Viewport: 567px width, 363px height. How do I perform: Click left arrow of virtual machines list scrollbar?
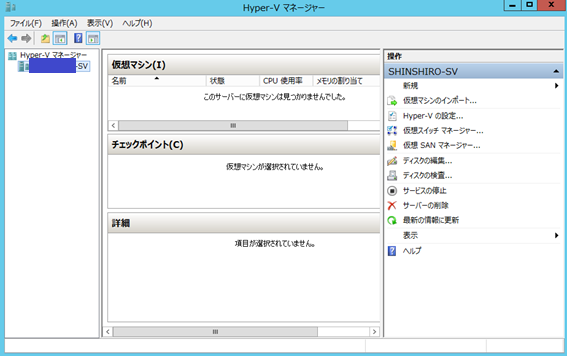pos(113,125)
